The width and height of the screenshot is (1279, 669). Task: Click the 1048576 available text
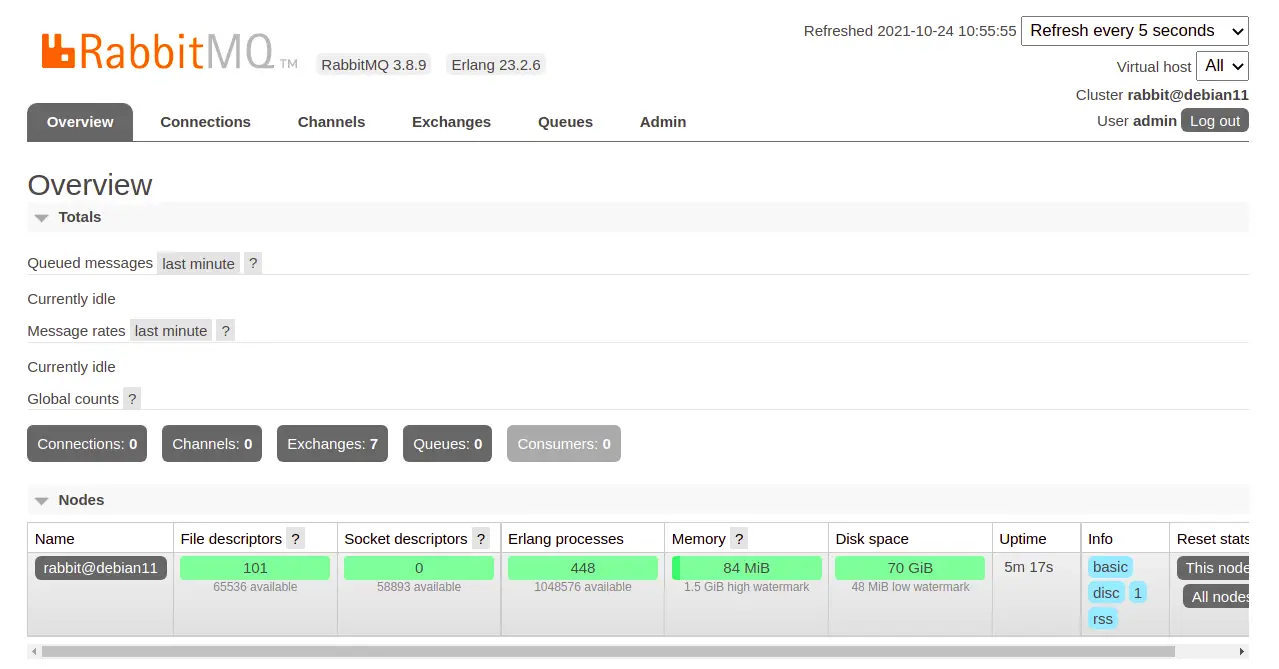583,587
